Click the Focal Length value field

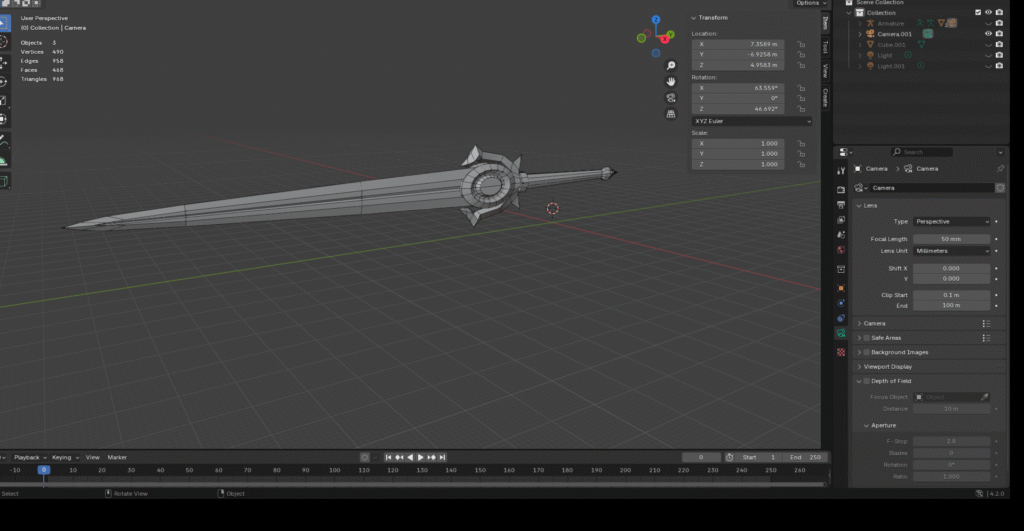(x=951, y=239)
